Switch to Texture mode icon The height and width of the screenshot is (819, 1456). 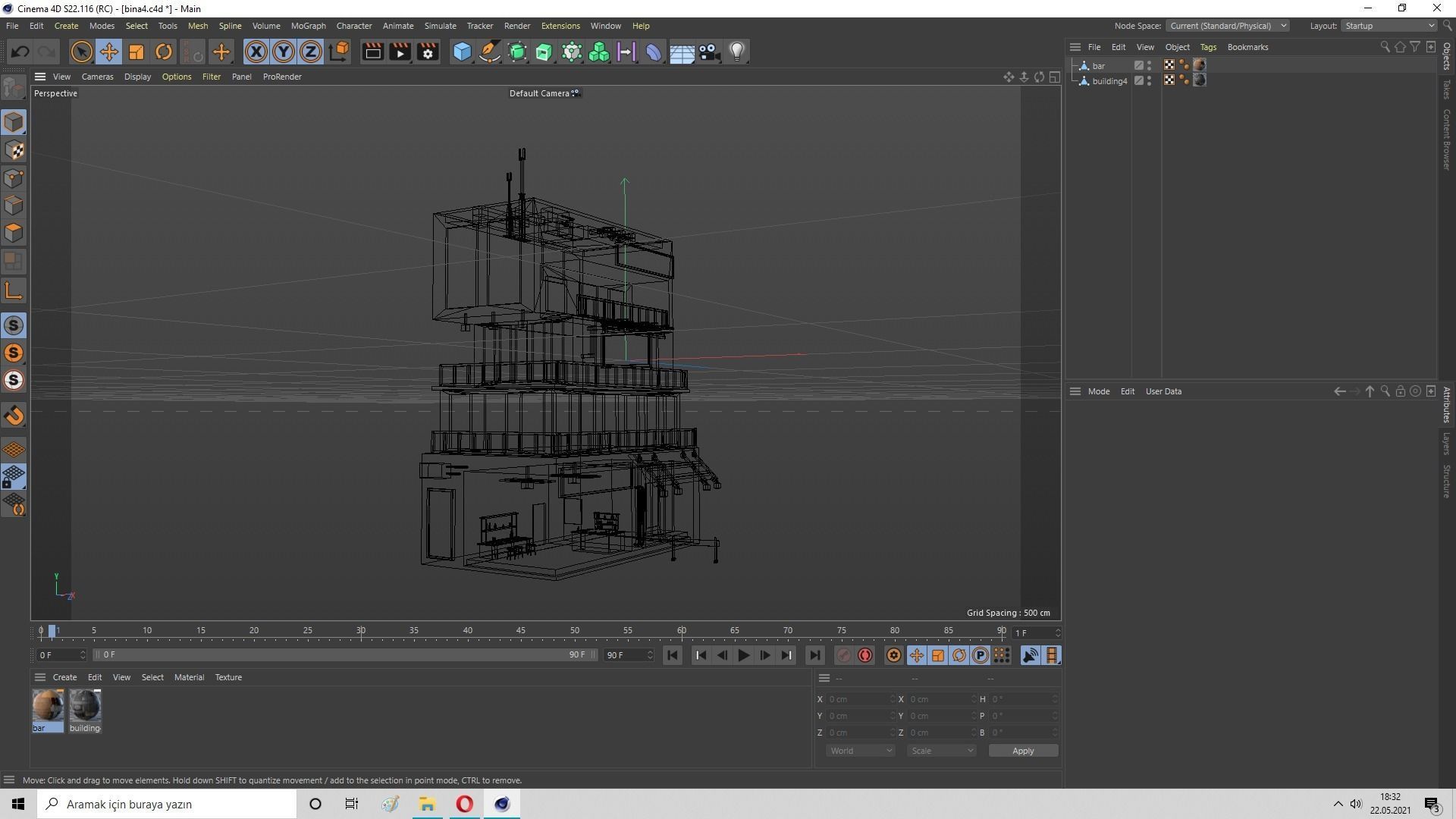pos(14,150)
